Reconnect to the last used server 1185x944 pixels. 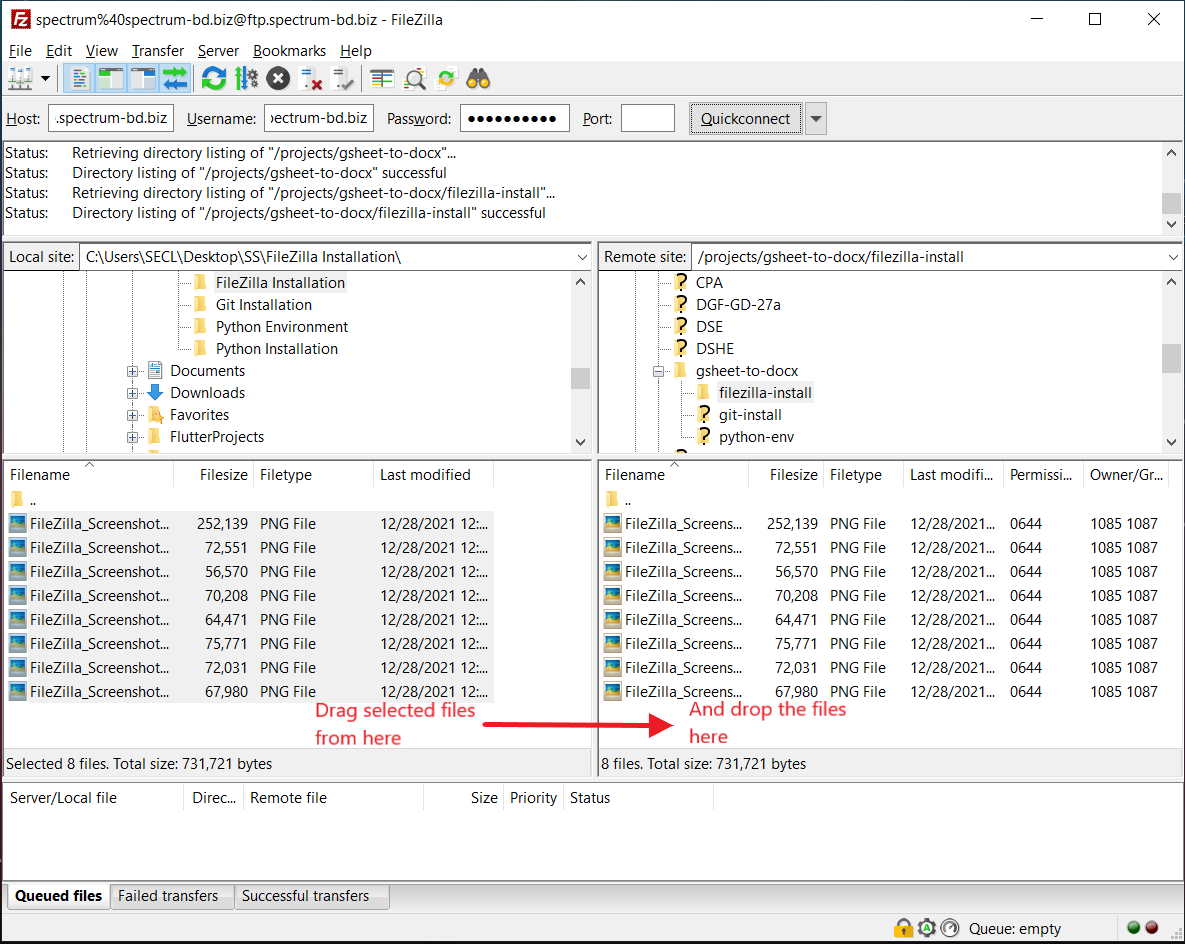tap(342, 79)
